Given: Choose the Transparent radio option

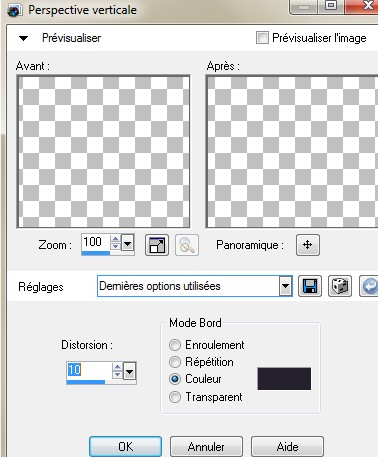Looking at the screenshot, I should pyautogui.click(x=175, y=397).
